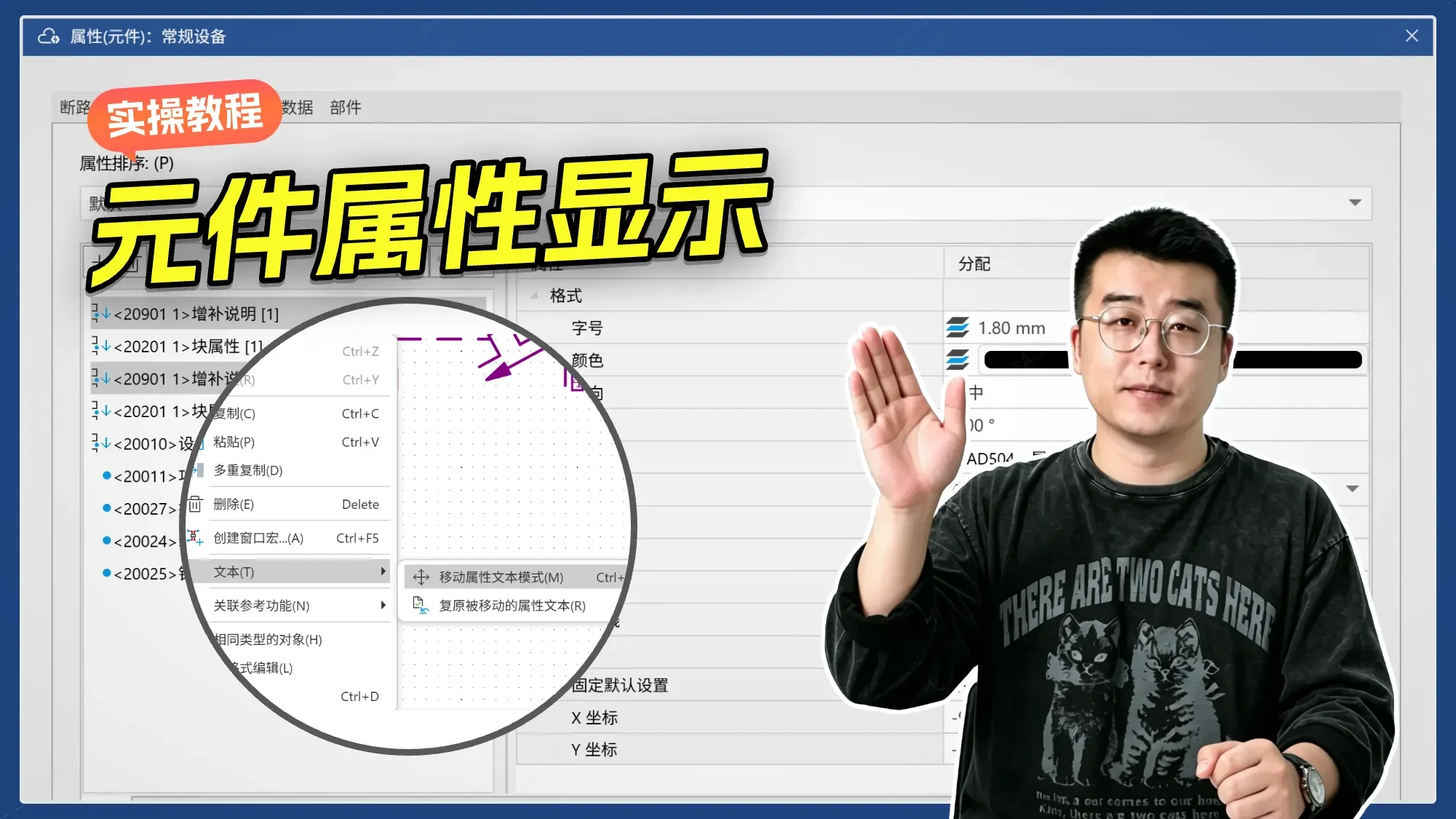Screen dimensions: 1456x819
Task: Click the 分配 column header
Action: pos(974,264)
